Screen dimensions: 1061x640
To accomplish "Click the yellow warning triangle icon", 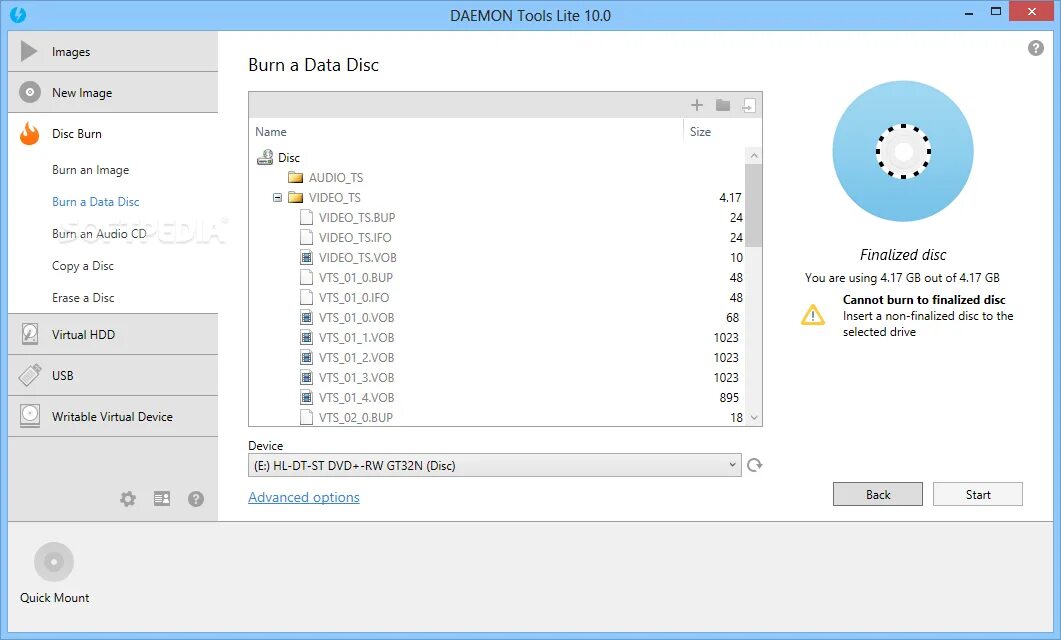I will pos(813,315).
